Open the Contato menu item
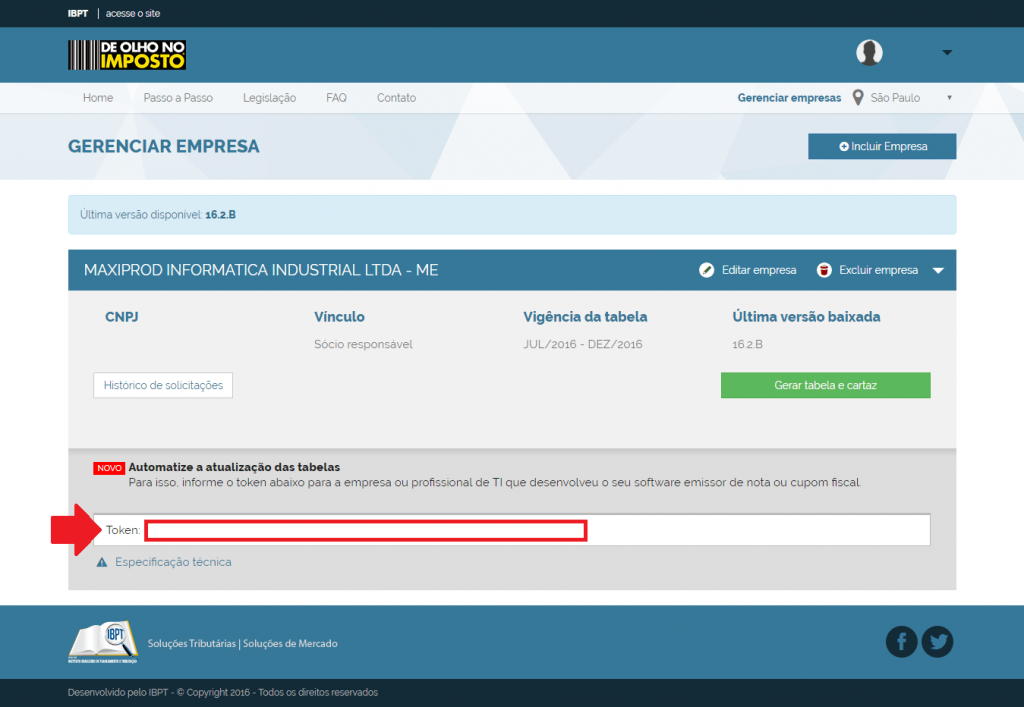Image resolution: width=1024 pixels, height=707 pixels. pyautogui.click(x=396, y=98)
